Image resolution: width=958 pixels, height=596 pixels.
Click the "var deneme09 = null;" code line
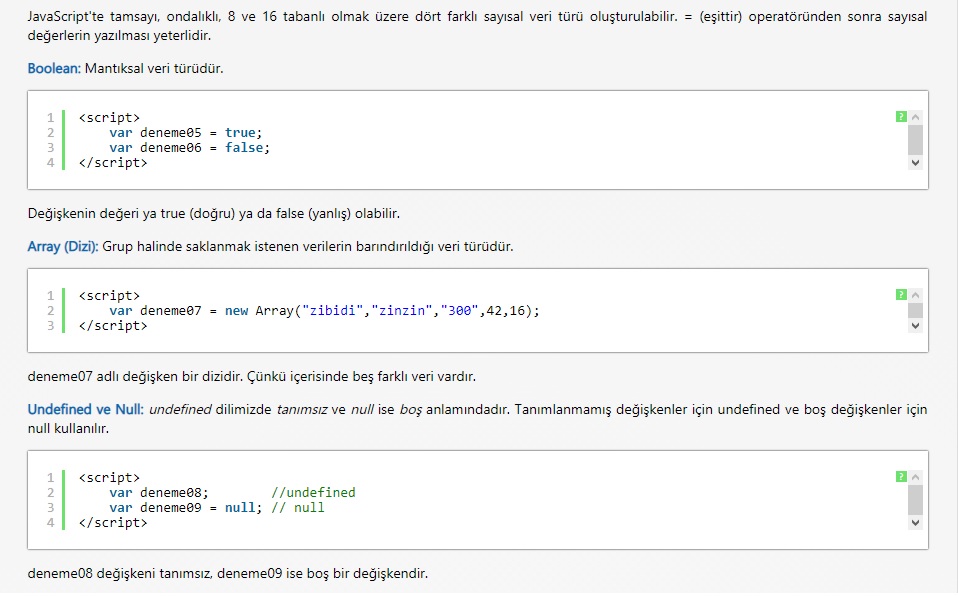(x=186, y=507)
